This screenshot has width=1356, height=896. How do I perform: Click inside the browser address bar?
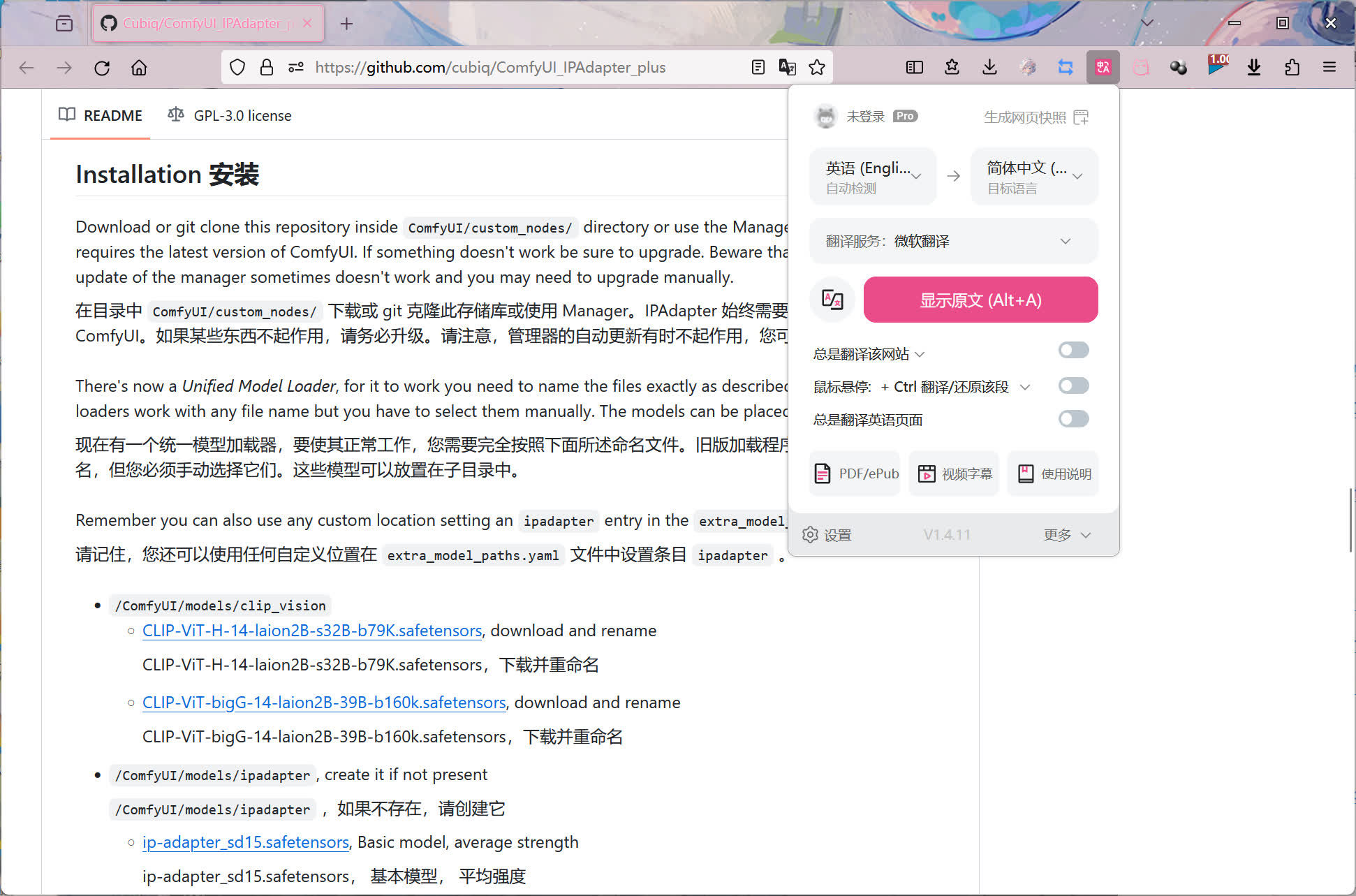(489, 67)
